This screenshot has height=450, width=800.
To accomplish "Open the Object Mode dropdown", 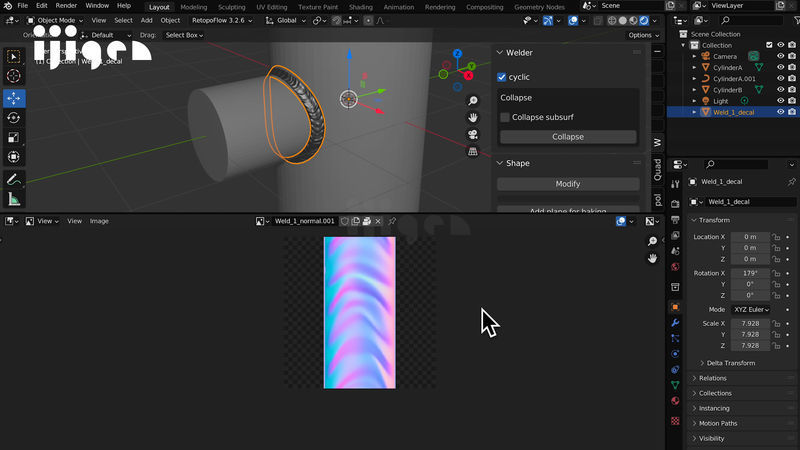I will (x=55, y=20).
